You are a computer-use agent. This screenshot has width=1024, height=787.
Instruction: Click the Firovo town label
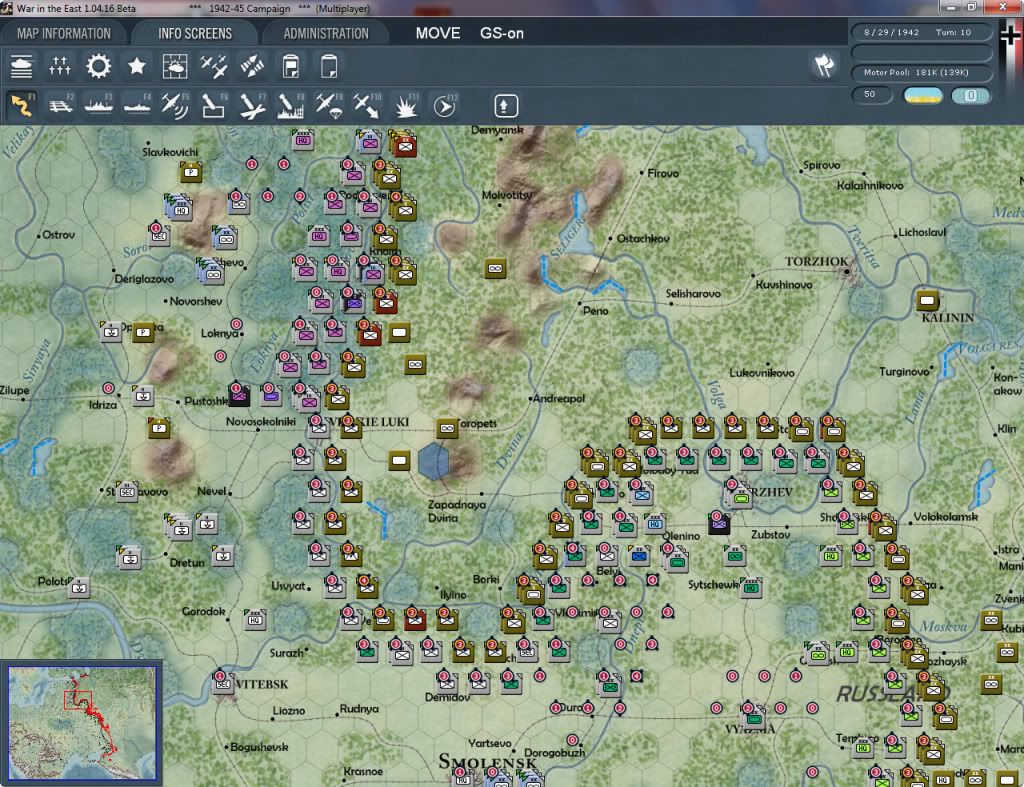(x=663, y=173)
